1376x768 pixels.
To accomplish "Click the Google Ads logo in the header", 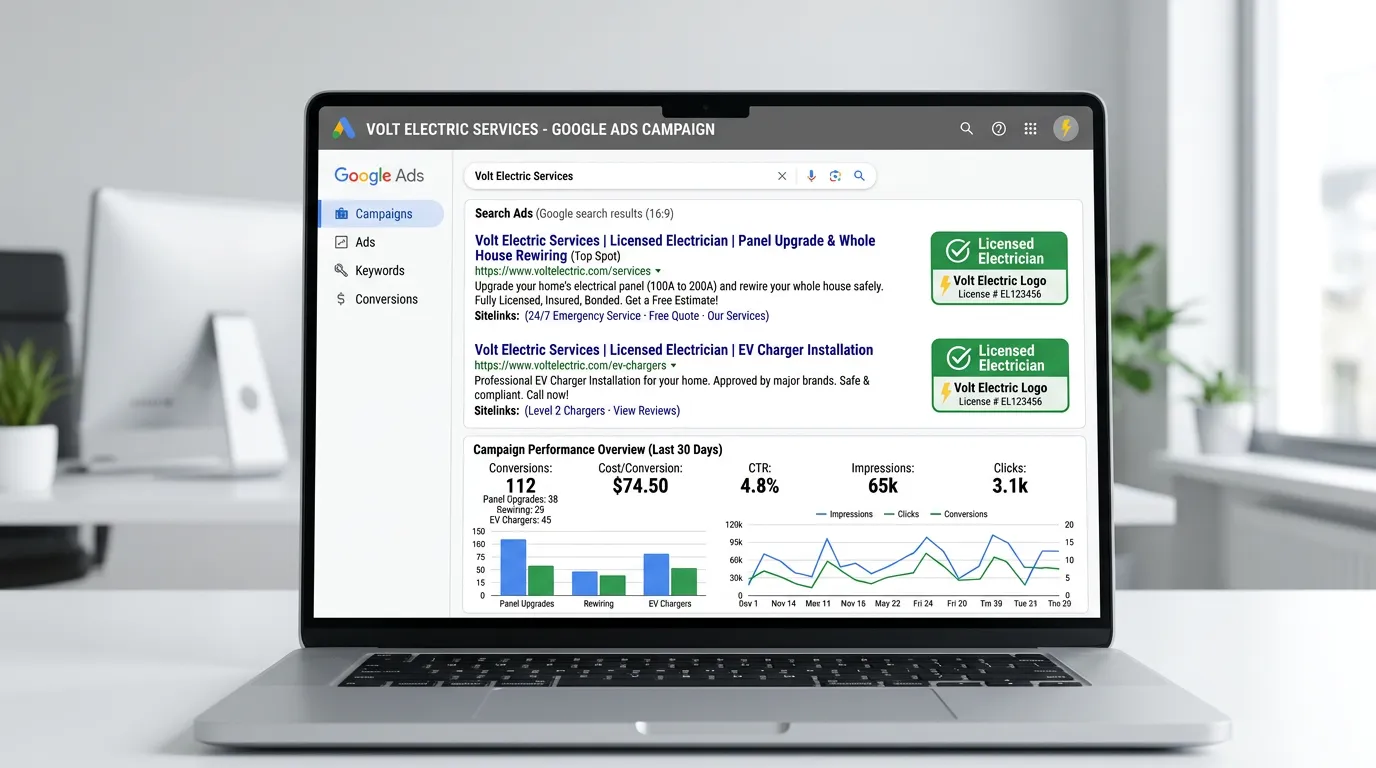I will coord(344,129).
